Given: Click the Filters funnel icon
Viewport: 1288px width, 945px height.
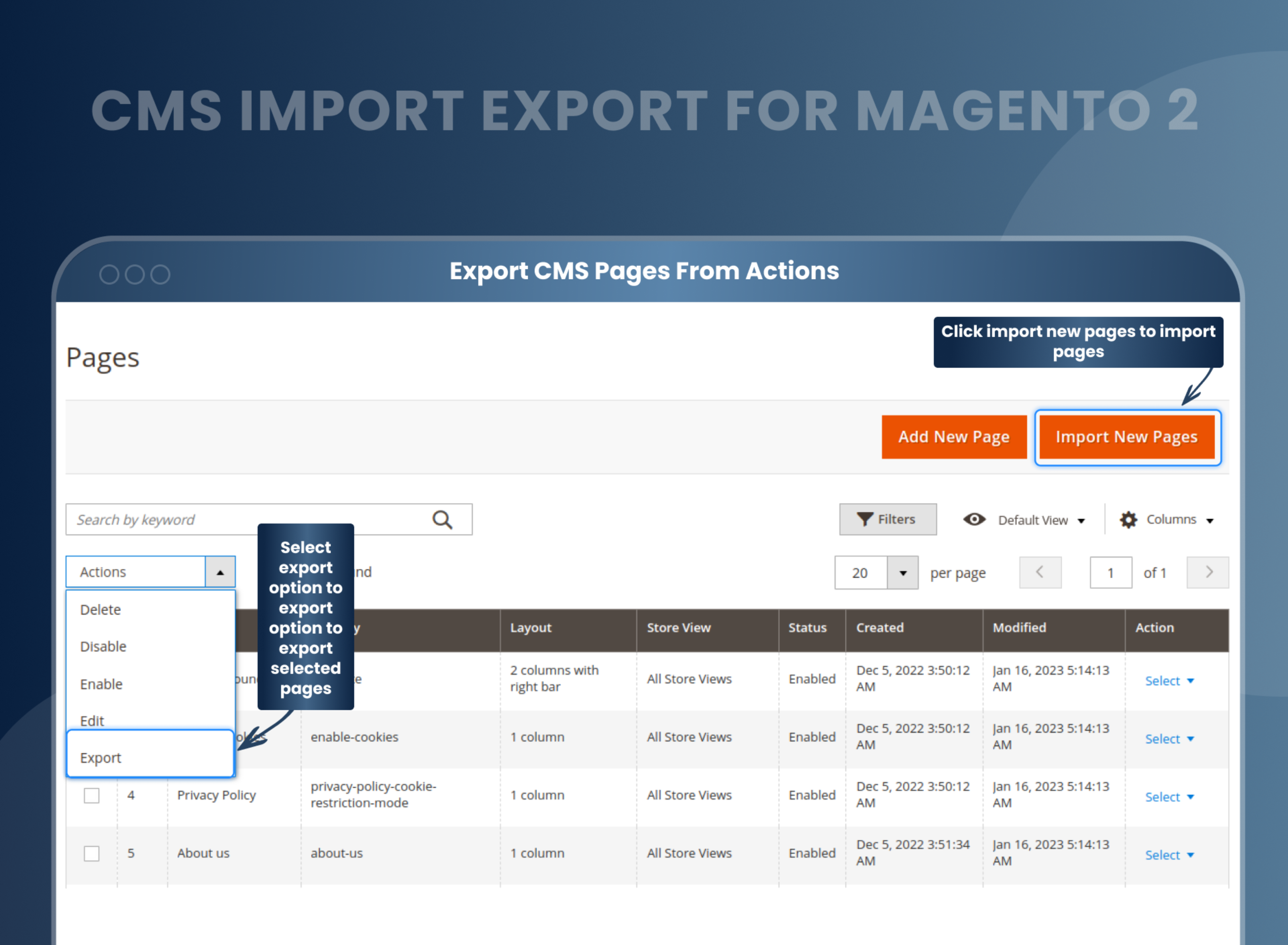Looking at the screenshot, I should pos(865,519).
